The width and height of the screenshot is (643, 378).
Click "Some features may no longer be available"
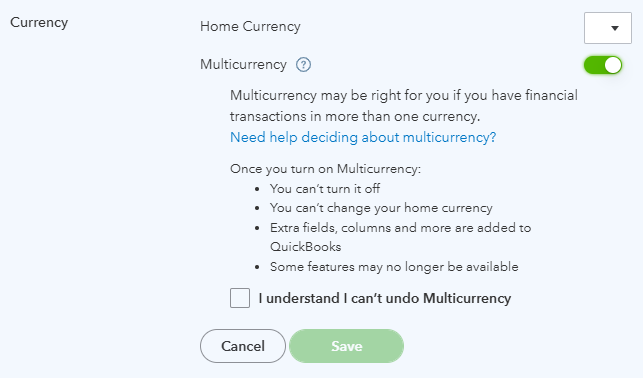pos(394,267)
